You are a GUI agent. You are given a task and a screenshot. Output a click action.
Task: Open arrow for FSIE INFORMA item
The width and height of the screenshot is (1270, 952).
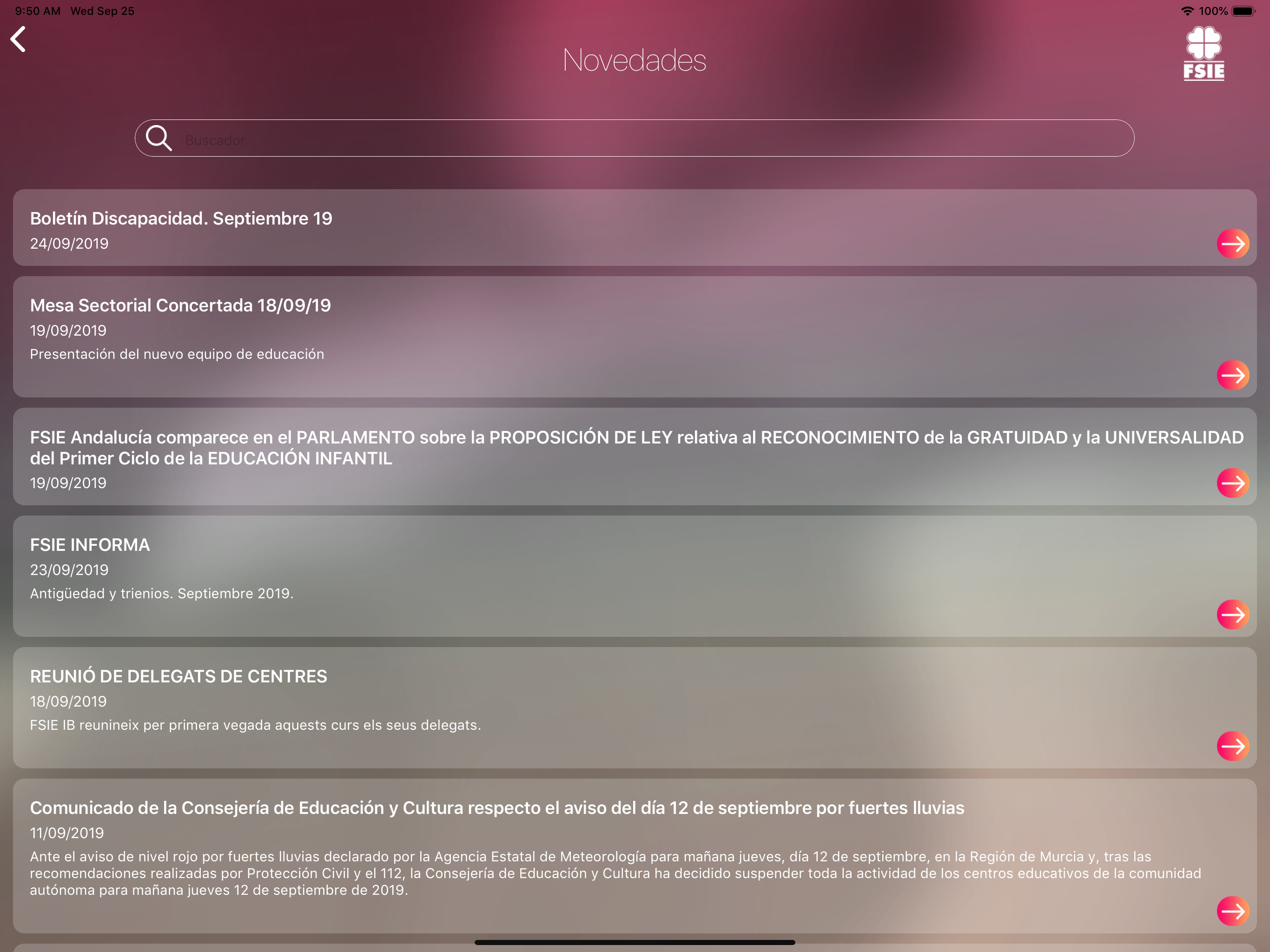pos(1233,615)
